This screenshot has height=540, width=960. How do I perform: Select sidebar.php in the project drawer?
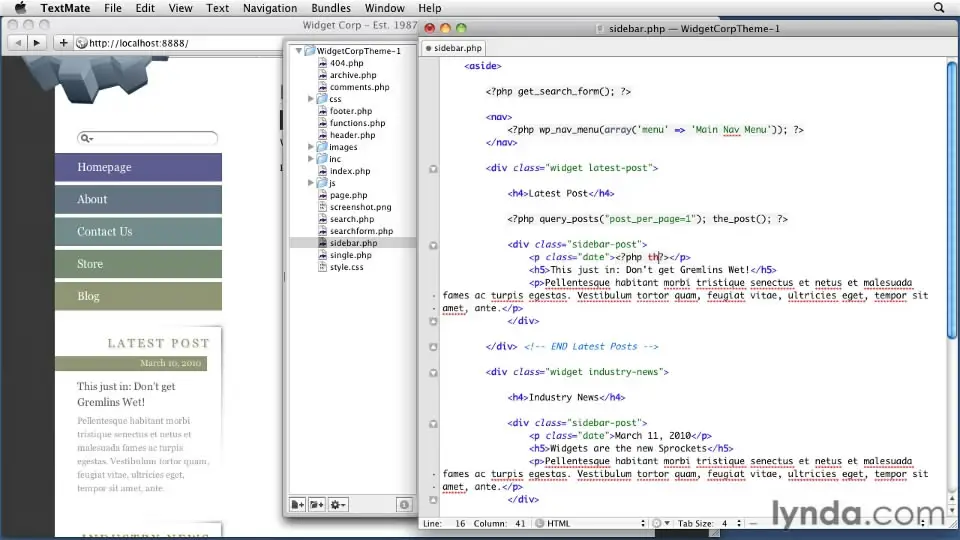353,243
